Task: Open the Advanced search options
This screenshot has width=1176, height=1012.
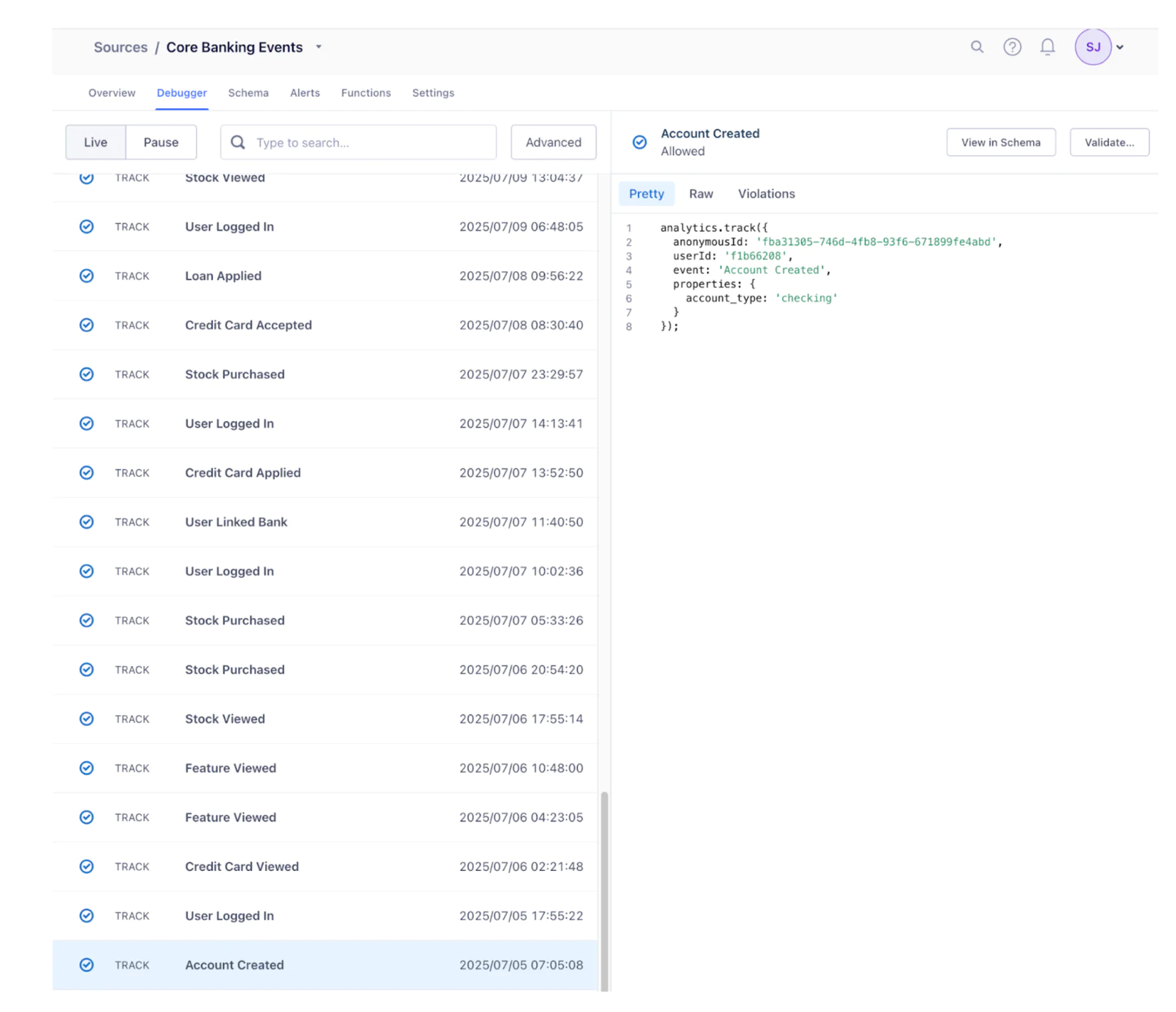Action: (553, 142)
